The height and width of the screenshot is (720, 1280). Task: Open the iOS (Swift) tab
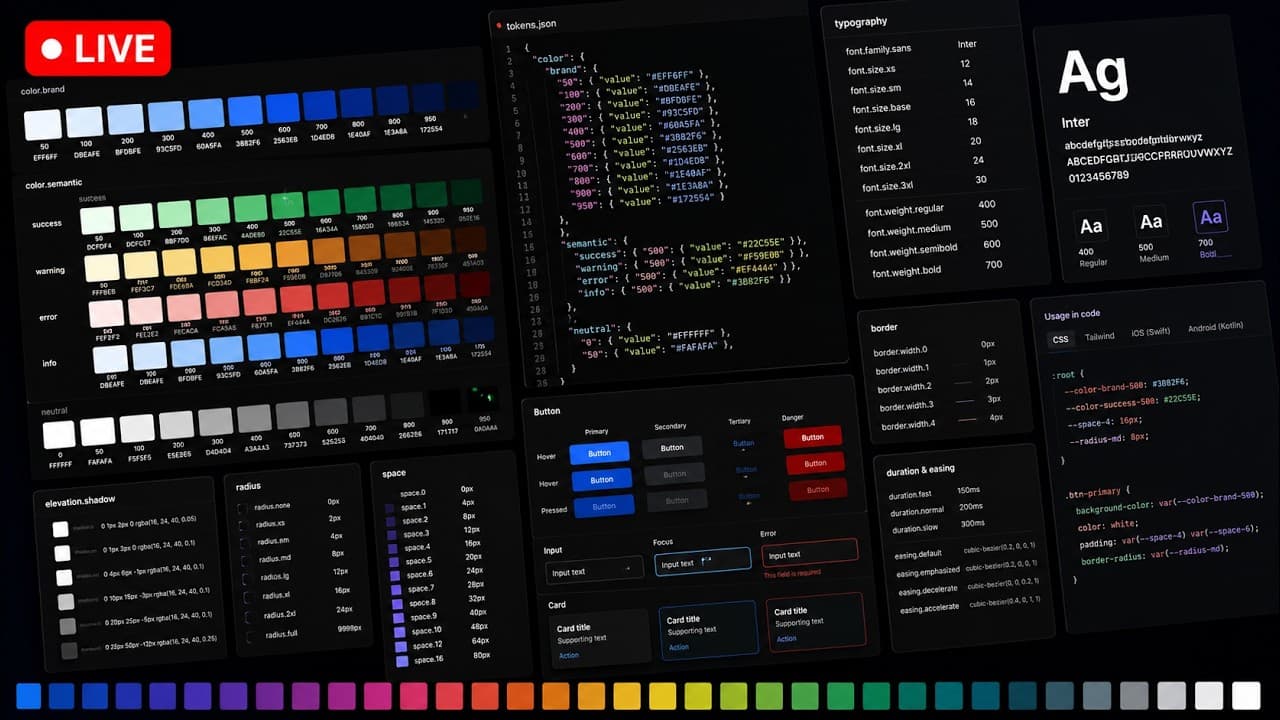pos(1150,332)
